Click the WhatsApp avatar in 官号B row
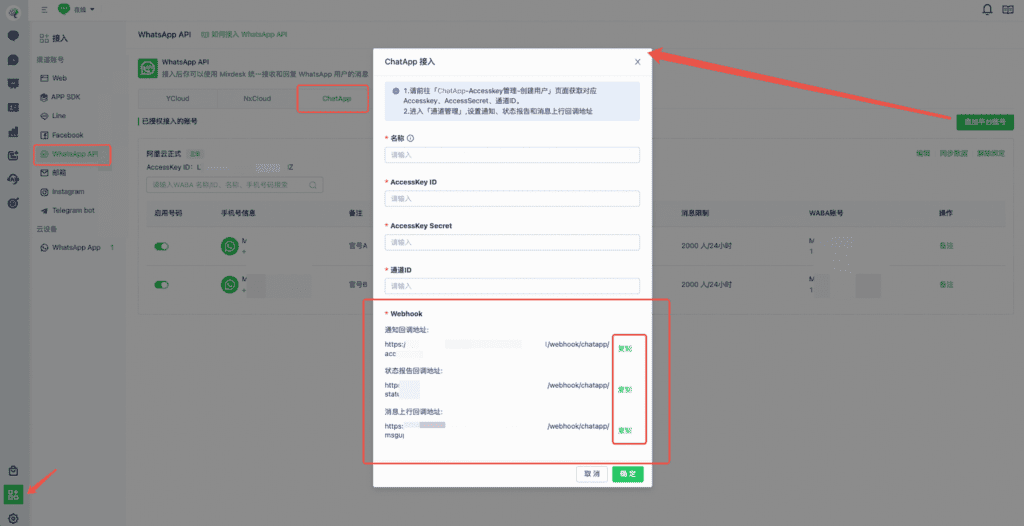Image resolution: width=1024 pixels, height=526 pixels. point(230,285)
